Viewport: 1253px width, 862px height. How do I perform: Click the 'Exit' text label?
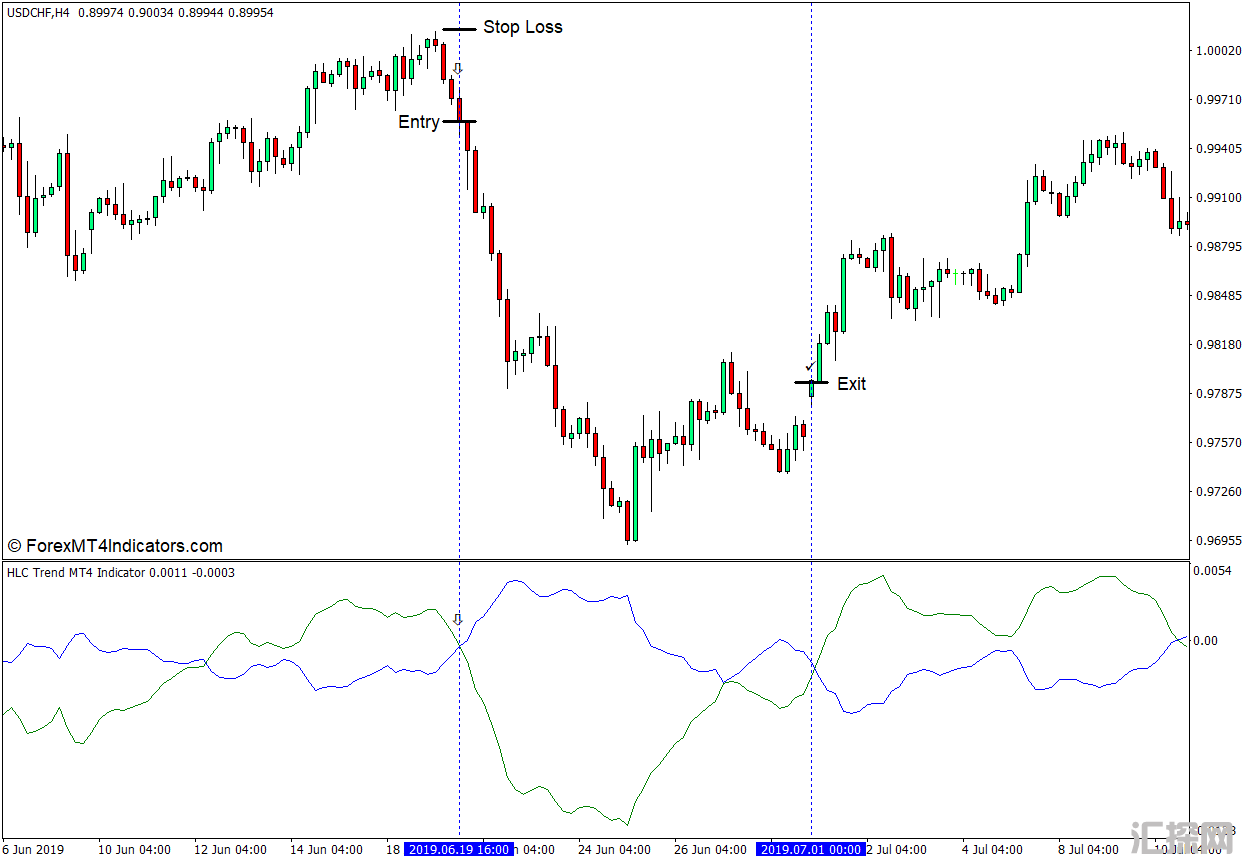[x=851, y=384]
